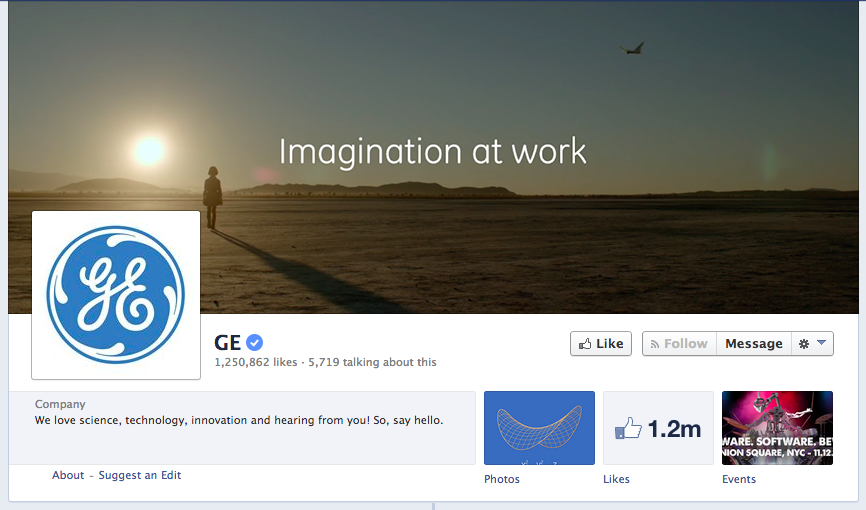Open the About link
Viewport: 866px width, 510px height.
[x=68, y=475]
